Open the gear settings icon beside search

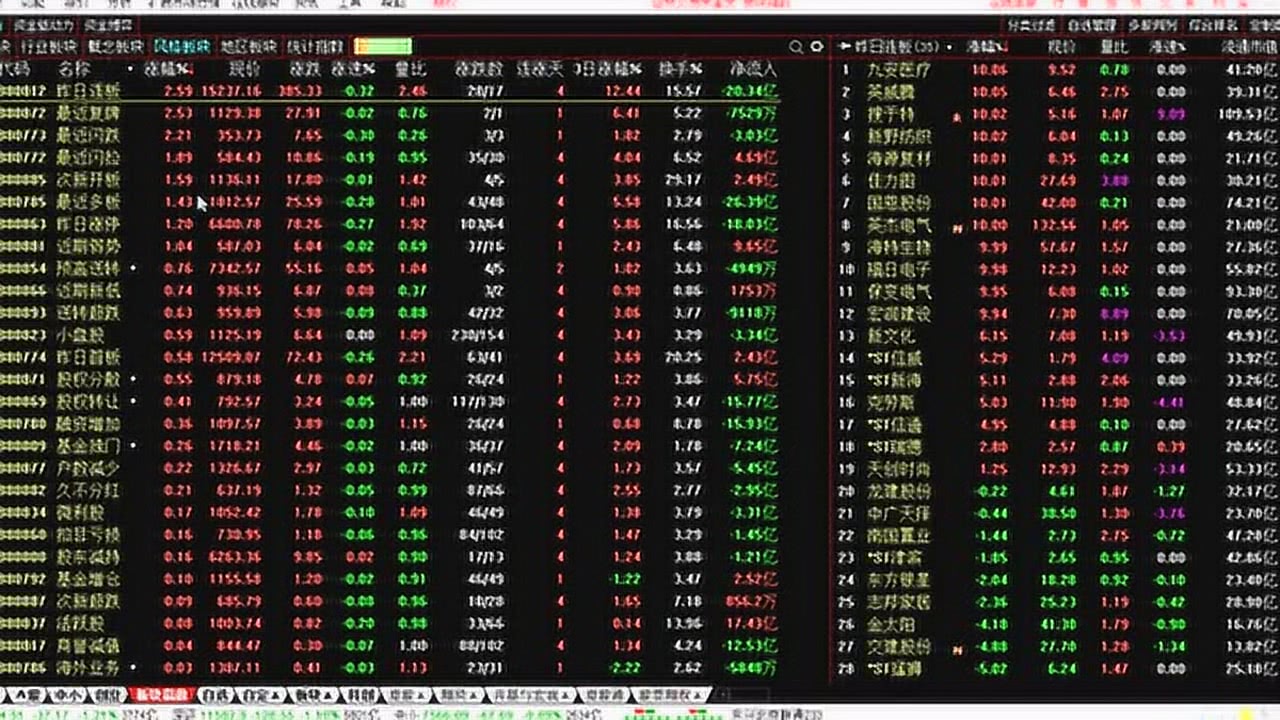(816, 47)
